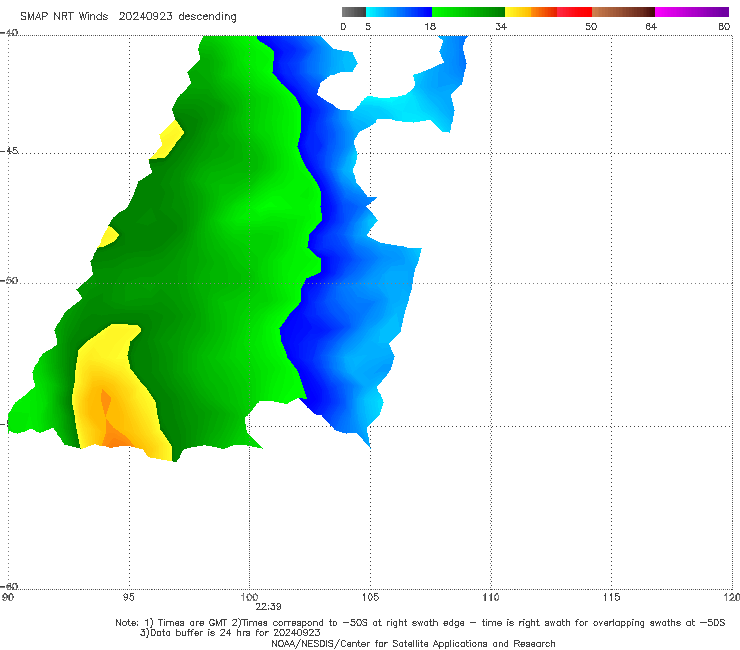
Task: Click latitude axis label '-50'
Action: coord(9,280)
